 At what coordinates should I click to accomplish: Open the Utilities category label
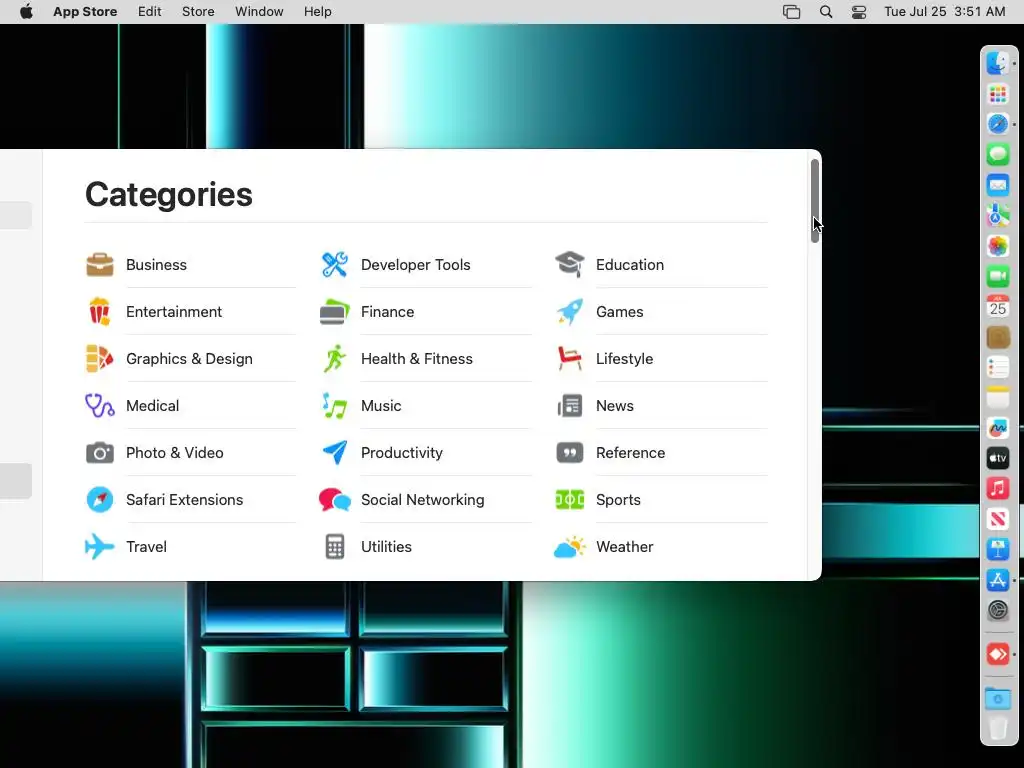(386, 547)
